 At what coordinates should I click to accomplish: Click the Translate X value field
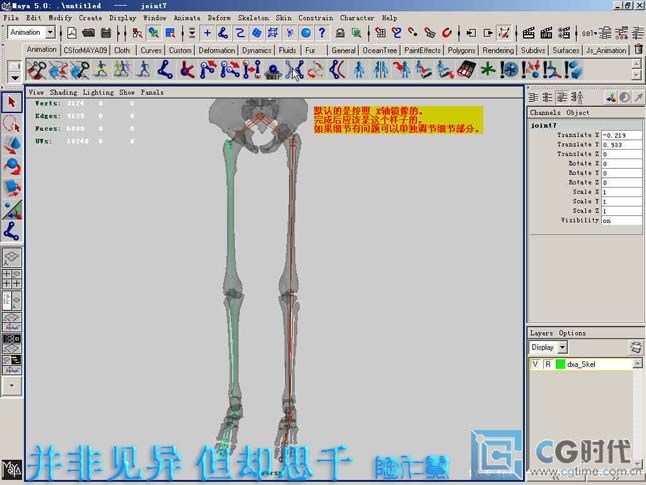(621, 135)
